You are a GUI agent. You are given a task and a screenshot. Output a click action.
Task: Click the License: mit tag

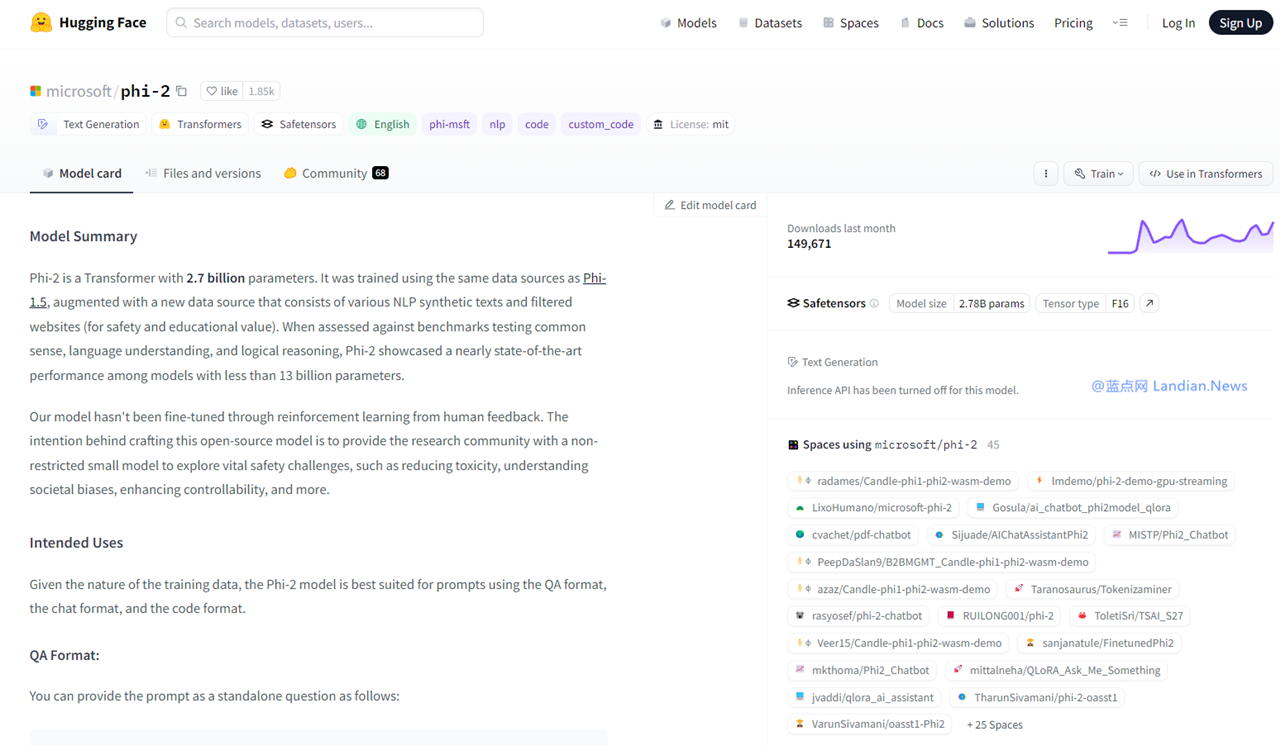point(691,124)
